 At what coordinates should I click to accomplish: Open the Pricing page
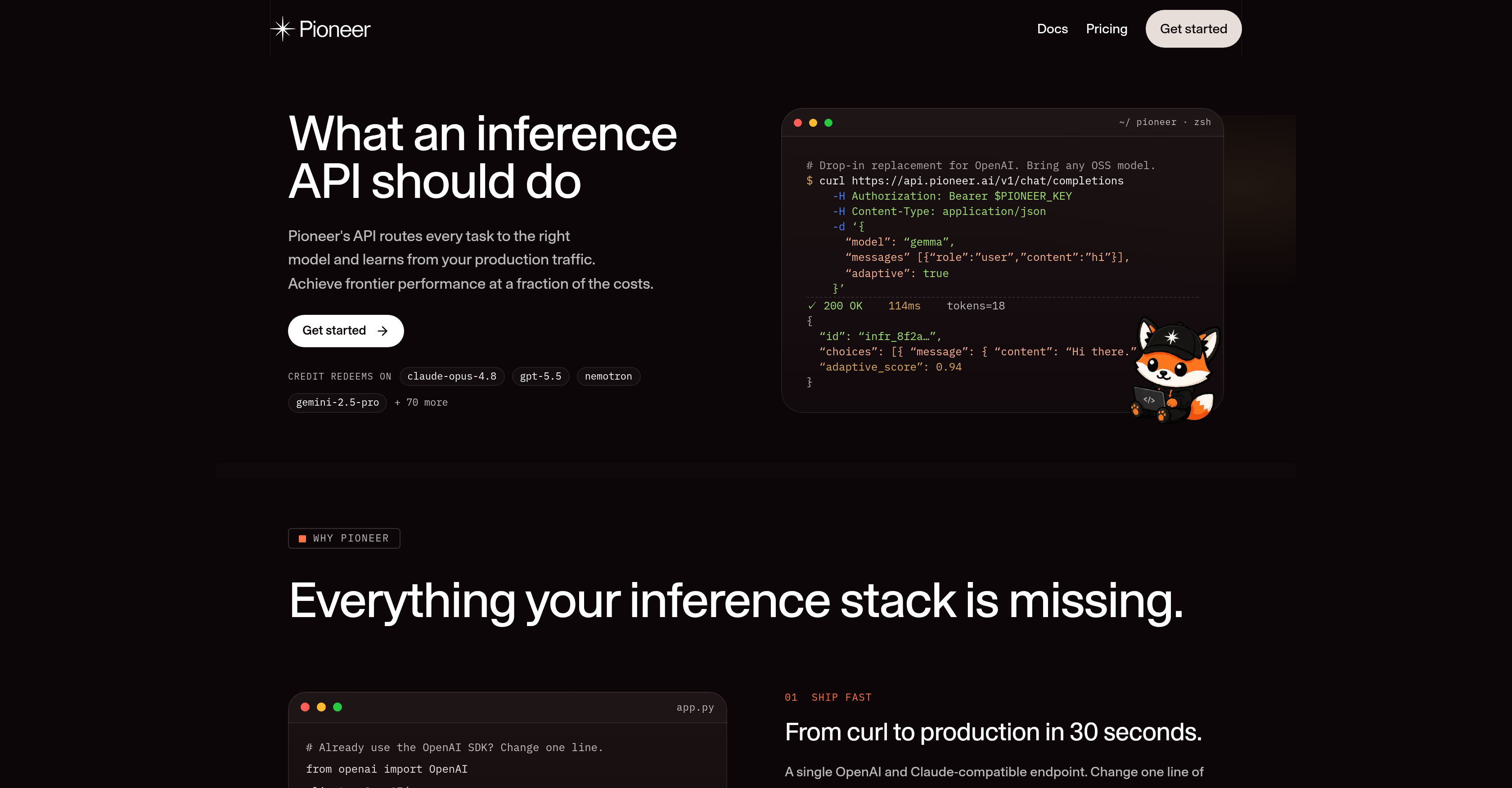1107,29
